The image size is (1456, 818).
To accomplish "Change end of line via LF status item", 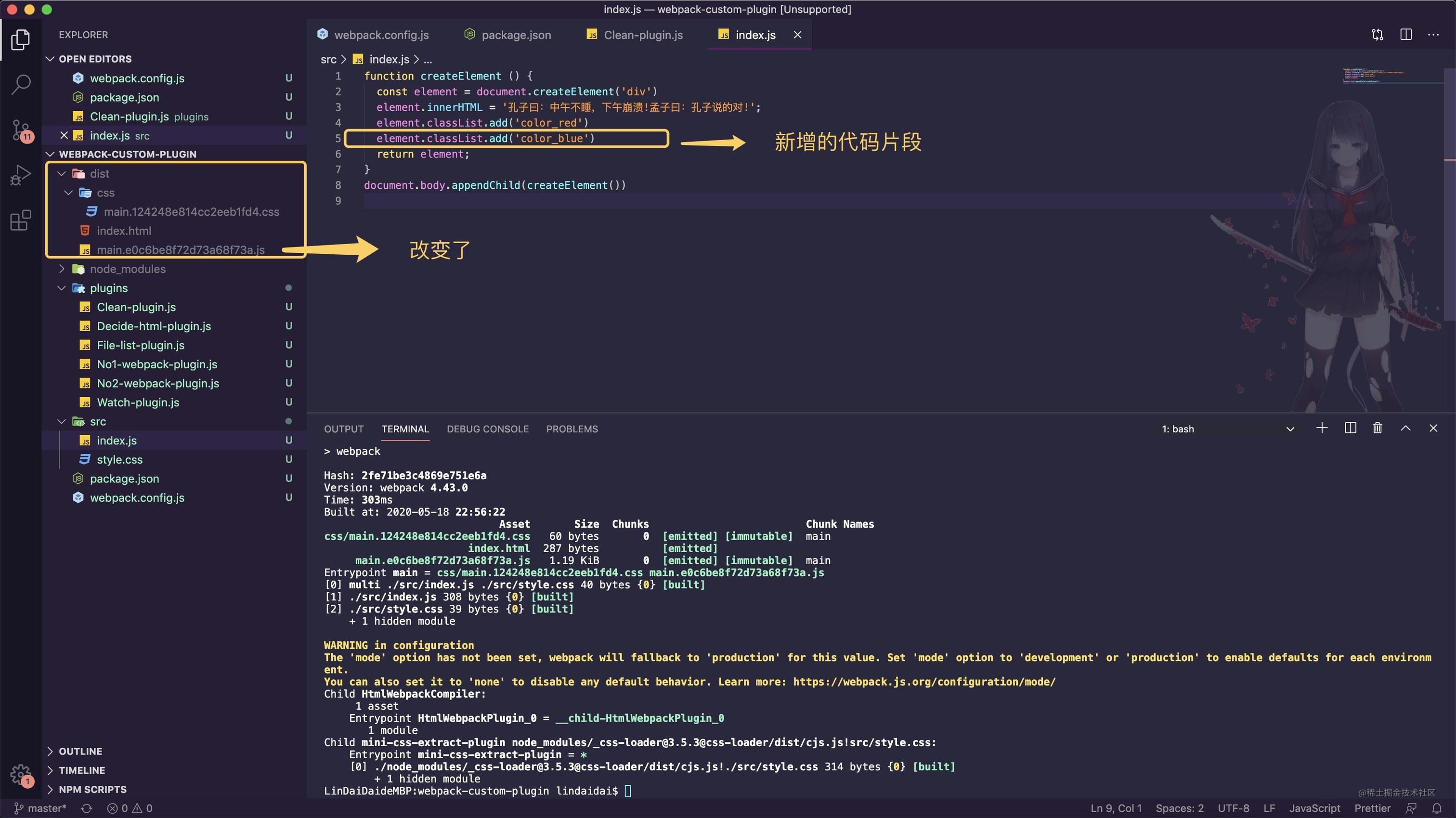I will click(1270, 808).
